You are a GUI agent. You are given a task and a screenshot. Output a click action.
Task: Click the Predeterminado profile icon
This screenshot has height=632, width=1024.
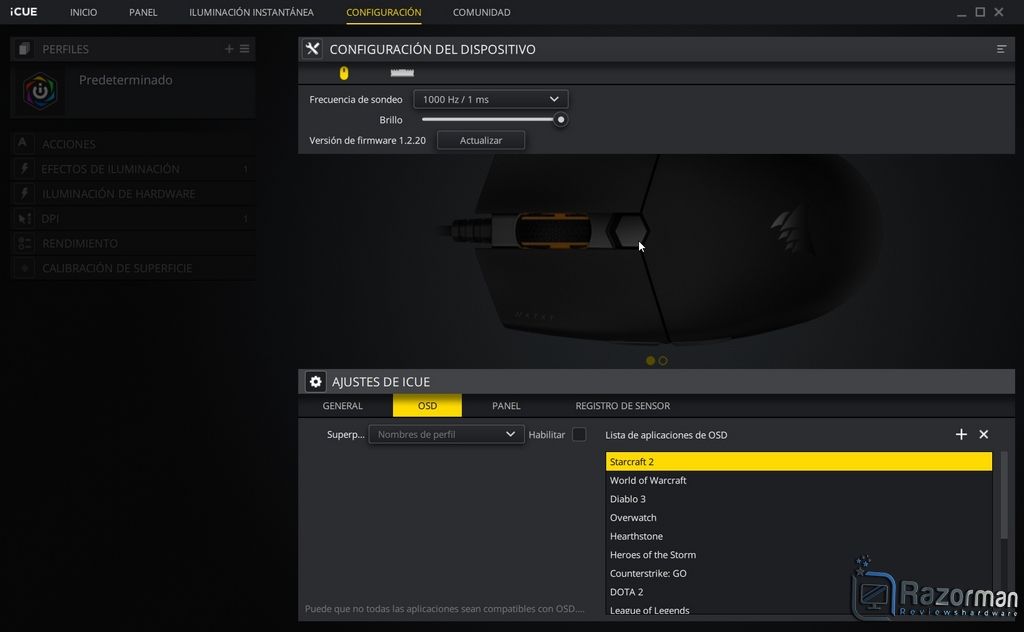40,91
